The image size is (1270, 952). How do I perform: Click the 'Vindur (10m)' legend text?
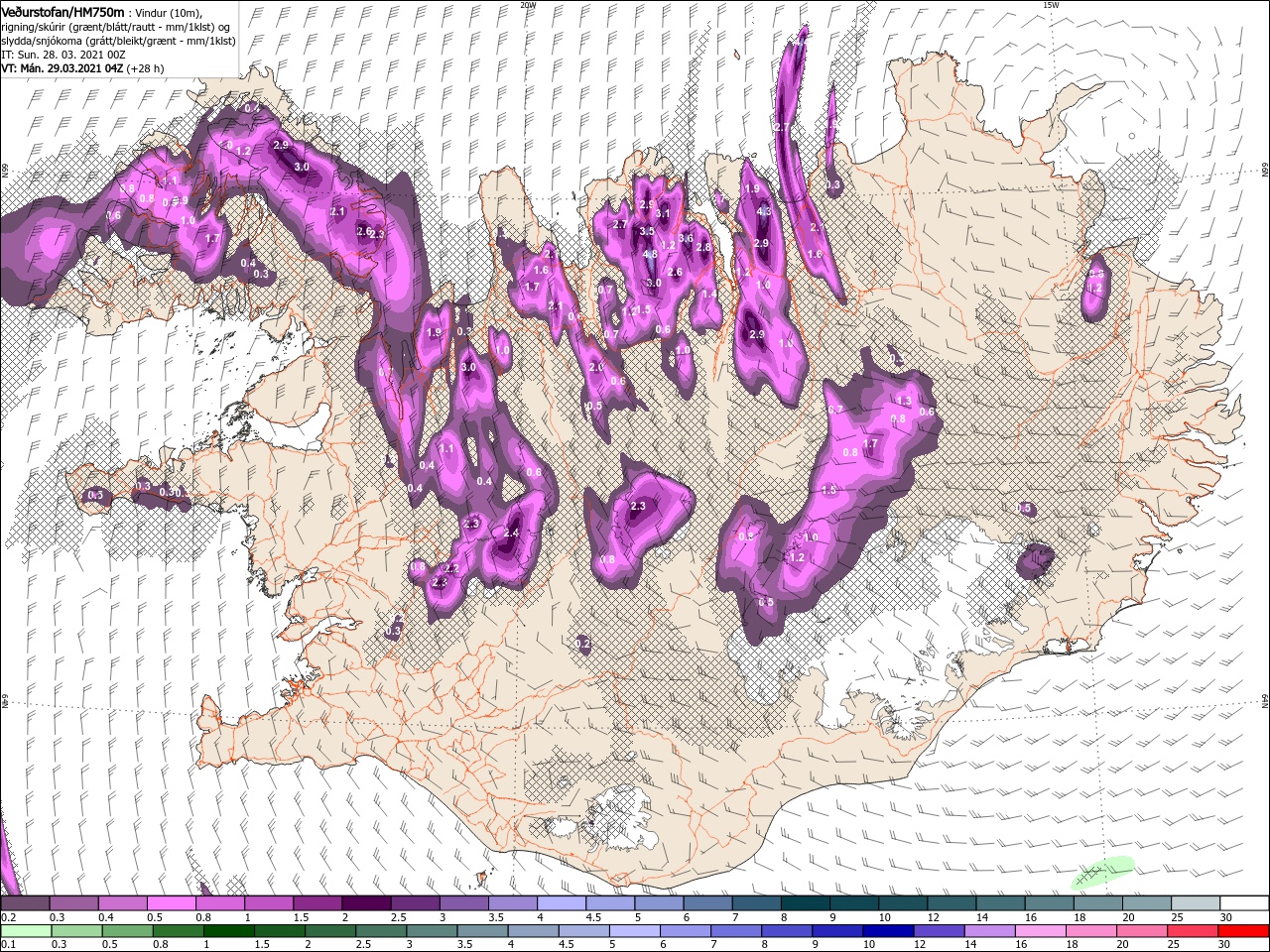(x=168, y=12)
